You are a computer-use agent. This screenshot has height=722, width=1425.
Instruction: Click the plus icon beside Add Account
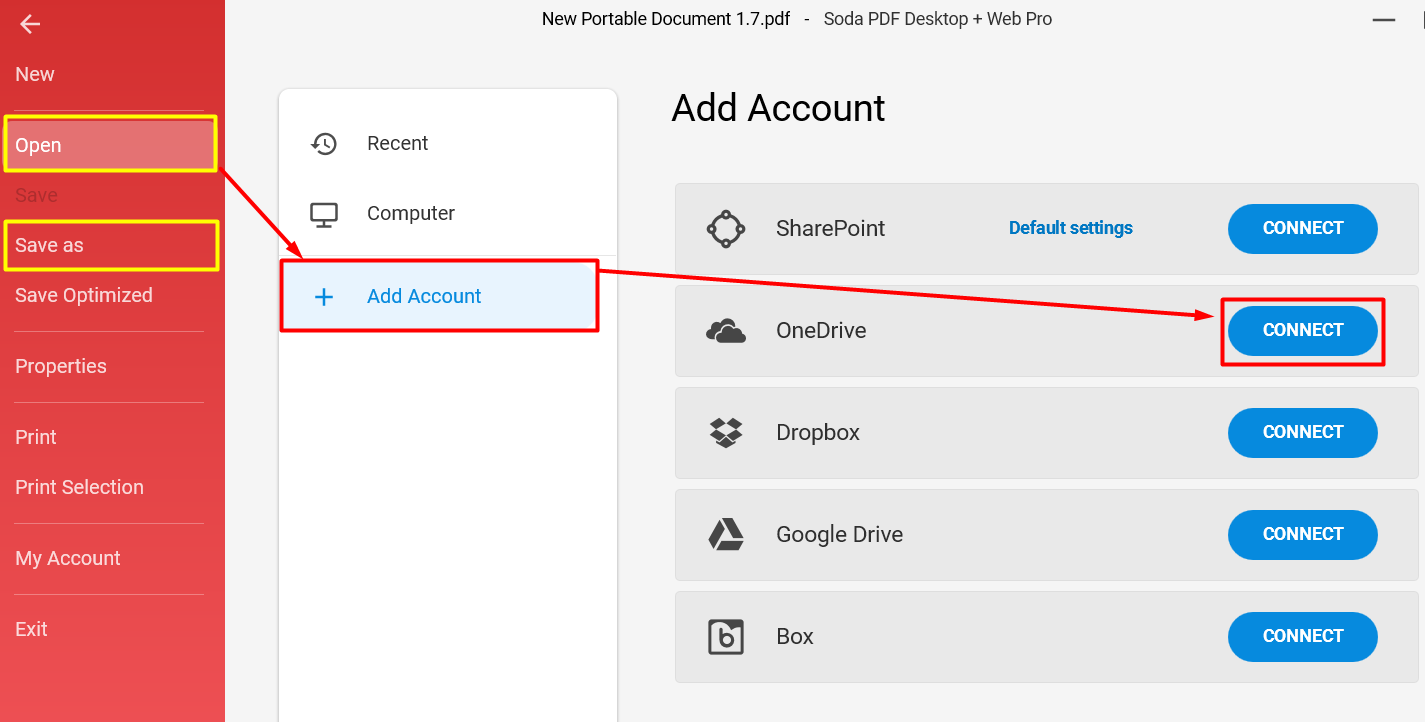pyautogui.click(x=324, y=296)
